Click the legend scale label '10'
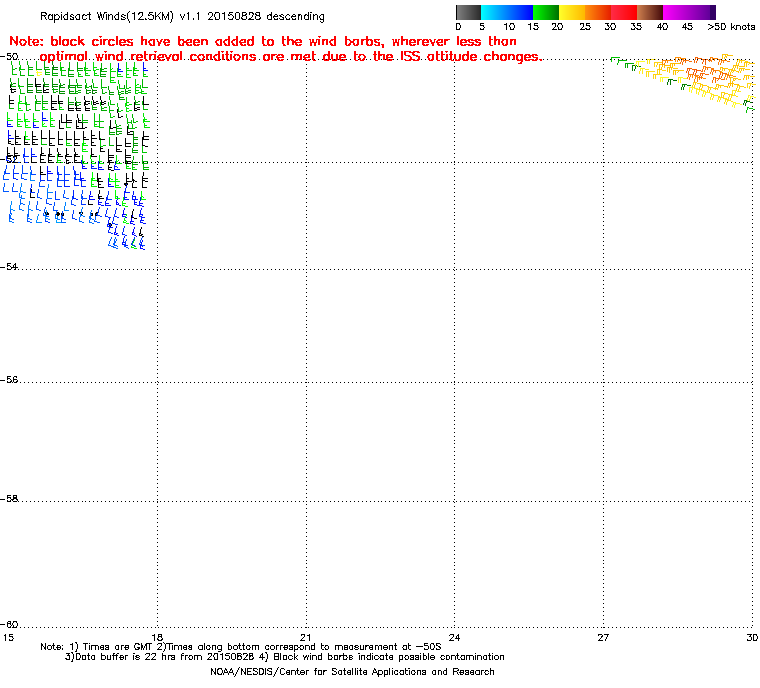 coord(509,27)
